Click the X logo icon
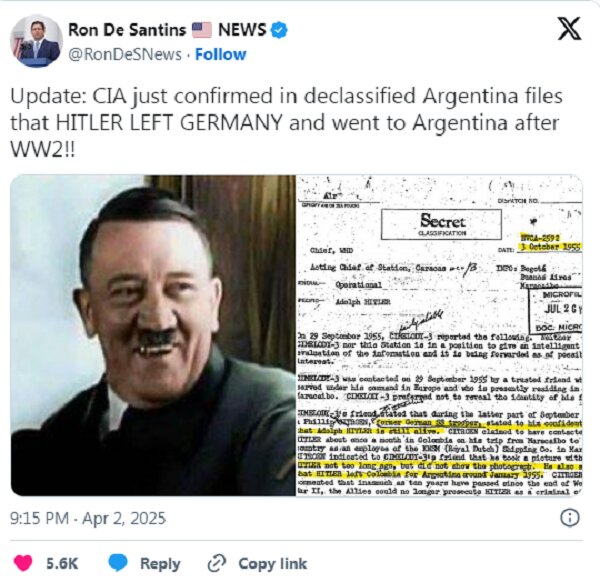The image size is (600, 582). tap(569, 29)
